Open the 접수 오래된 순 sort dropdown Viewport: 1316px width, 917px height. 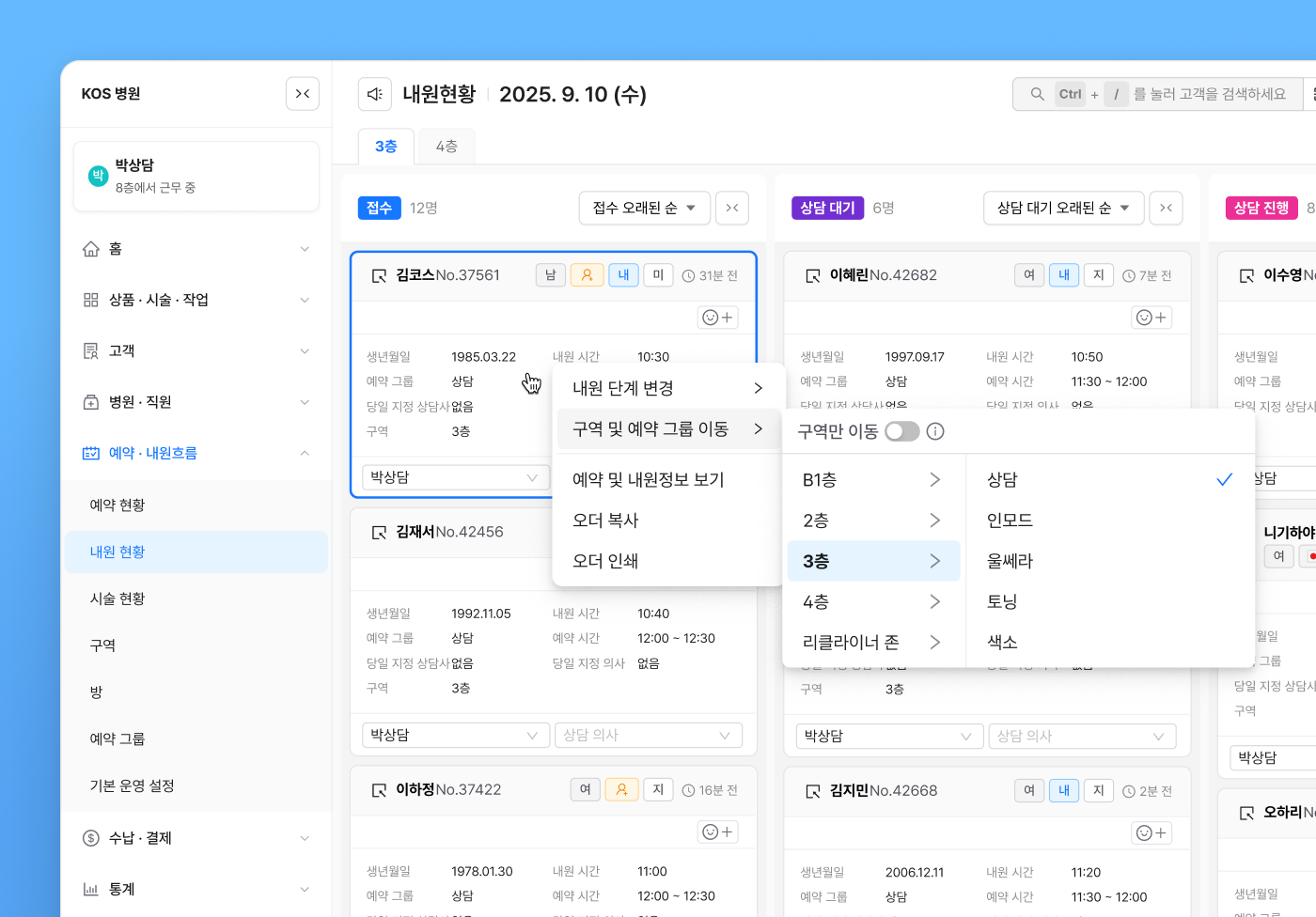[x=644, y=208]
